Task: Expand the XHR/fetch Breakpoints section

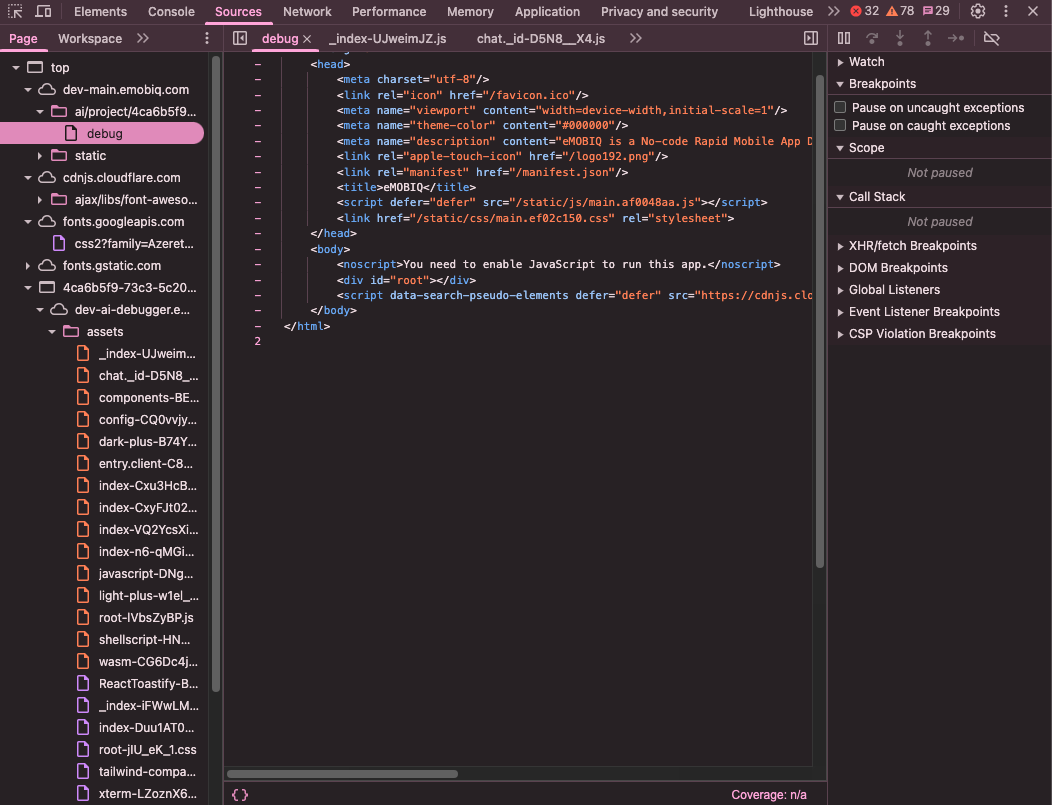Action: coord(912,246)
